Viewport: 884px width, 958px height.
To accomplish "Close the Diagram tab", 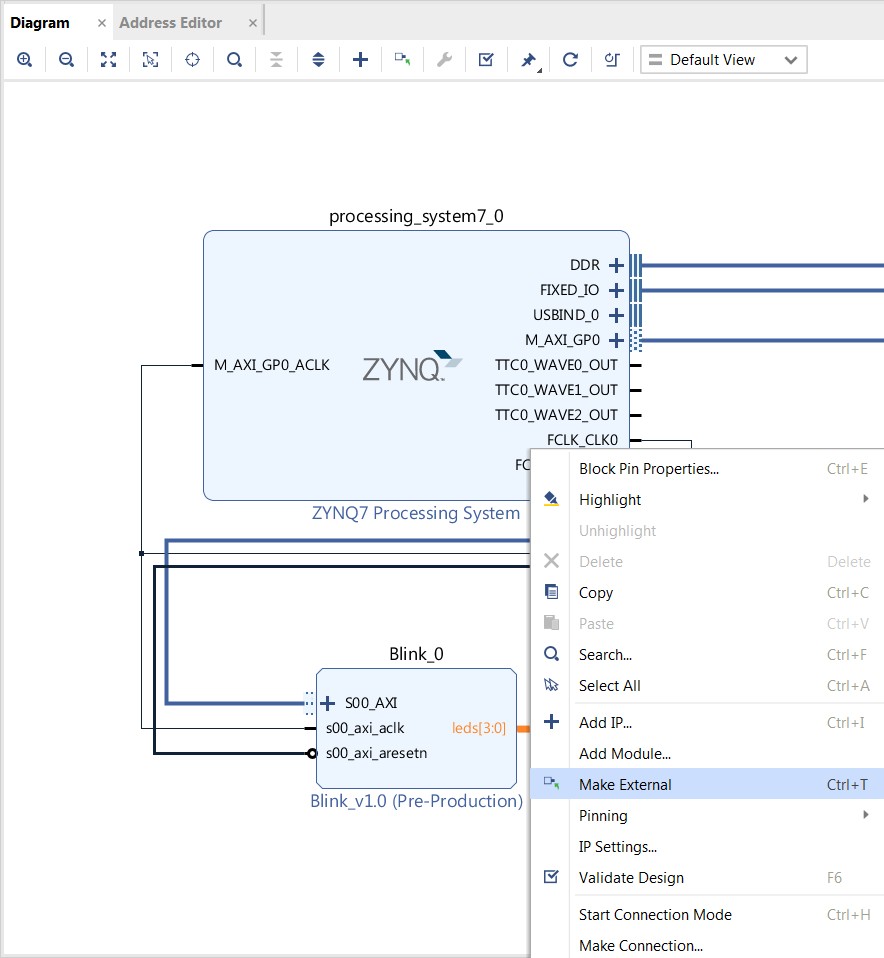I will click(x=102, y=22).
